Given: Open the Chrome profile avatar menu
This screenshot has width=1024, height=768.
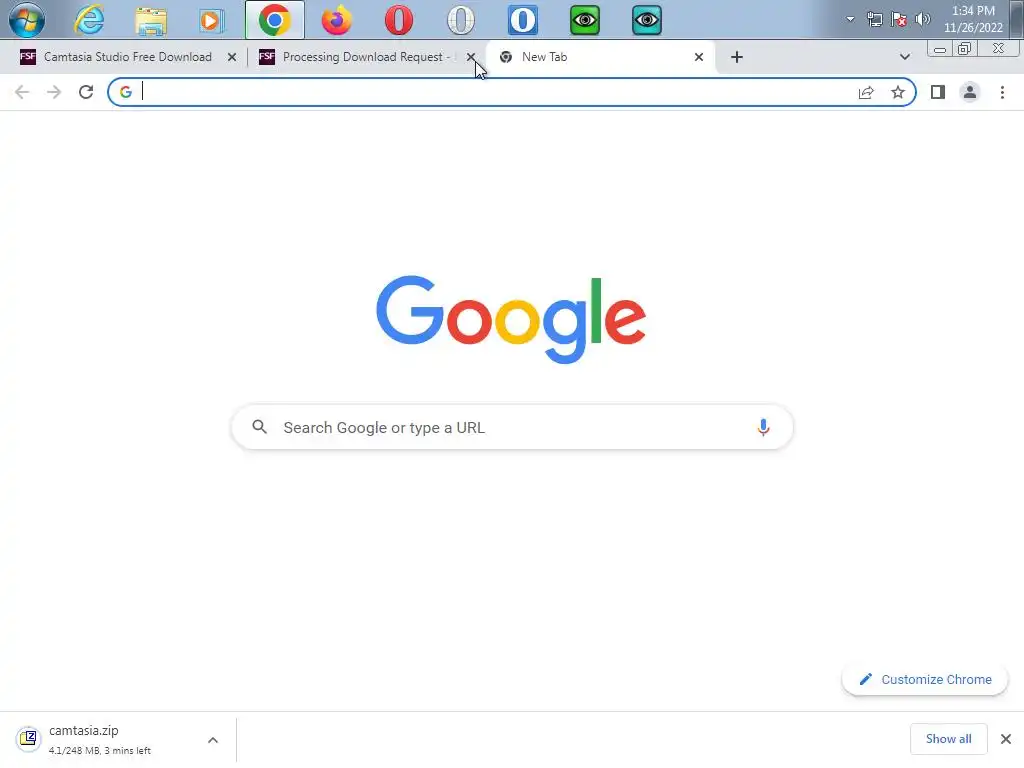Looking at the screenshot, I should tap(970, 92).
